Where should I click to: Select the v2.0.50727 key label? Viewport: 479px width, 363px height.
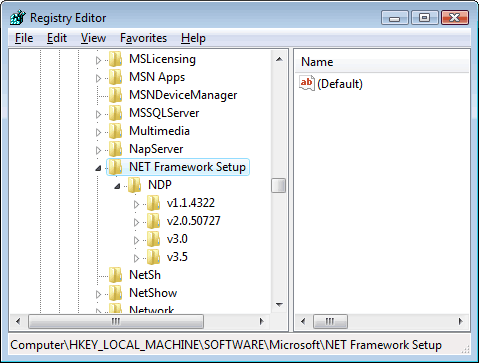[x=194, y=221]
